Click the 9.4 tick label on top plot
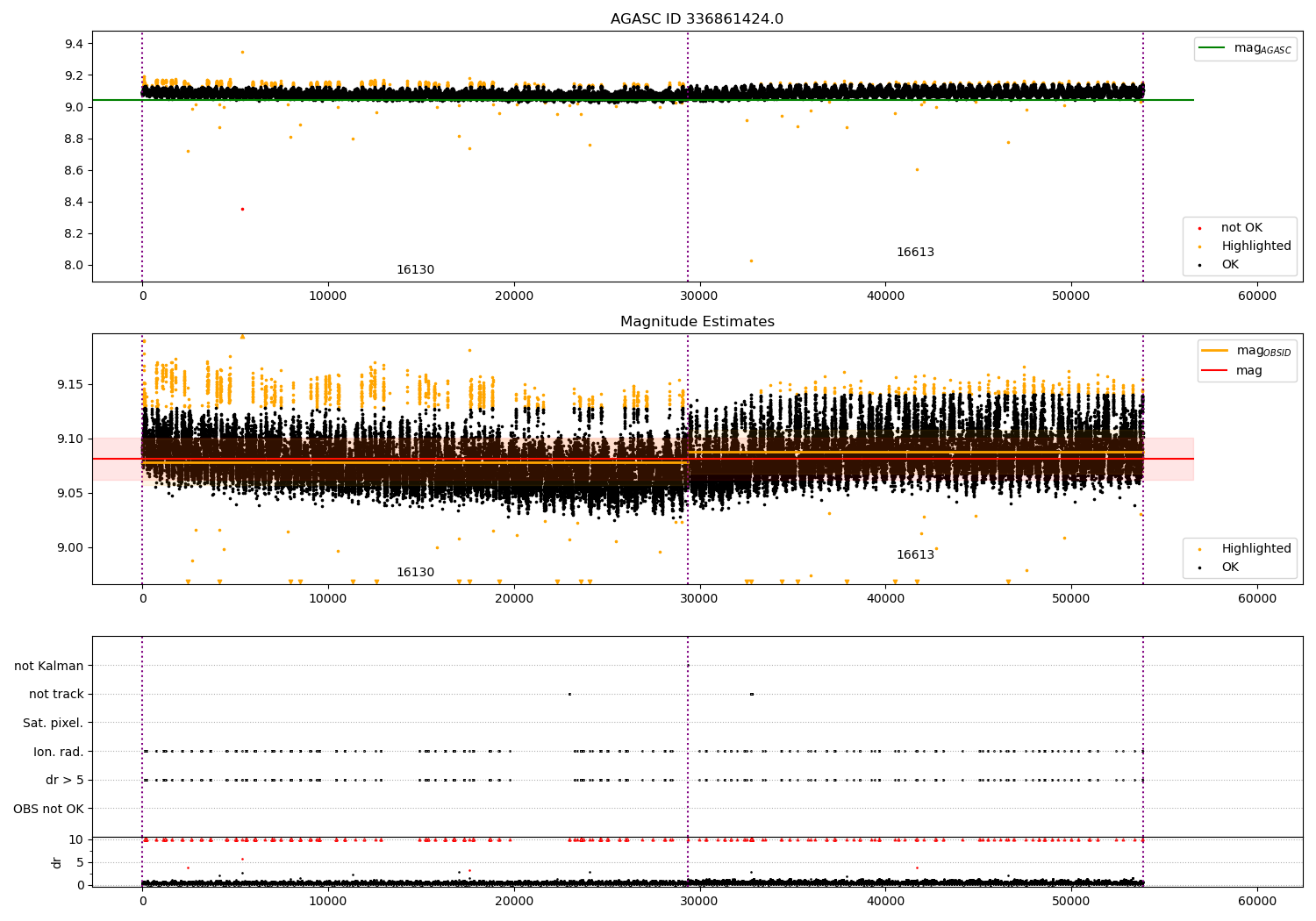Image resolution: width=1316 pixels, height=921 pixels. [74, 44]
